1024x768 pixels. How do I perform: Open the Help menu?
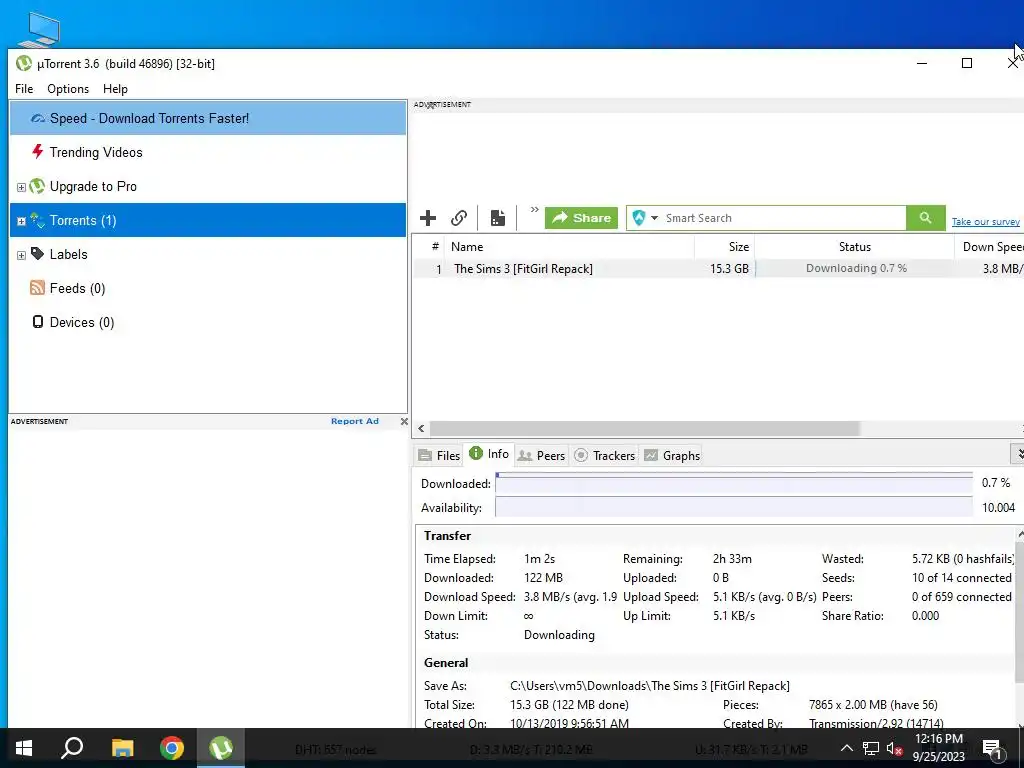click(115, 89)
